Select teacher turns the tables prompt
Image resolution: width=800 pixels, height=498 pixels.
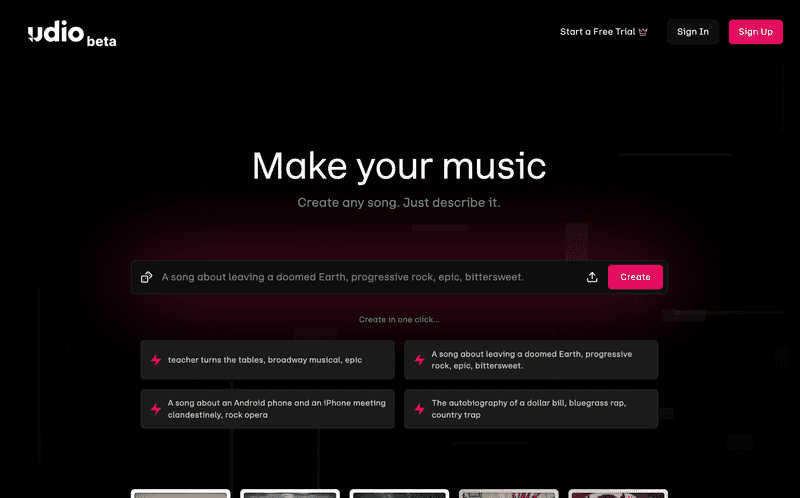[x=267, y=360]
